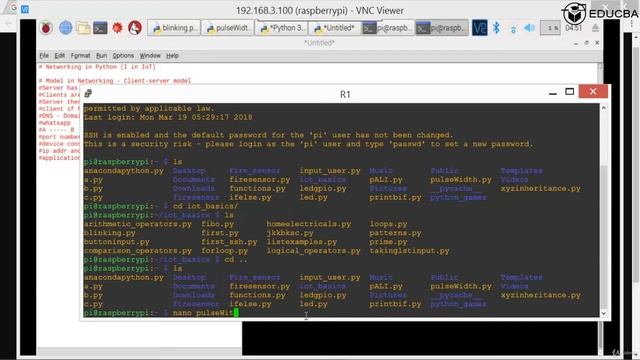Open the wireless network tray icon
Viewport: 640px width, 360px height.
[x=513, y=29]
